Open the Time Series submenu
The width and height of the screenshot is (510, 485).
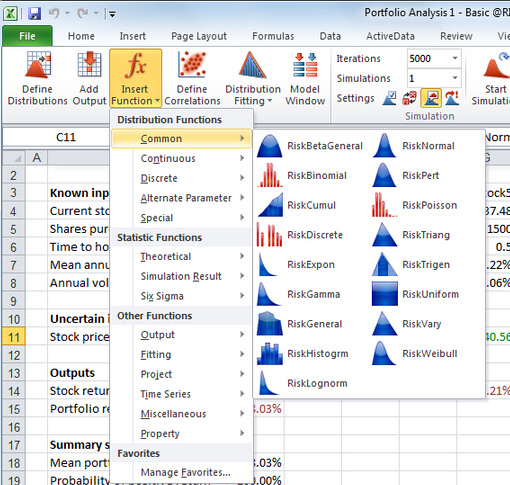coord(181,394)
